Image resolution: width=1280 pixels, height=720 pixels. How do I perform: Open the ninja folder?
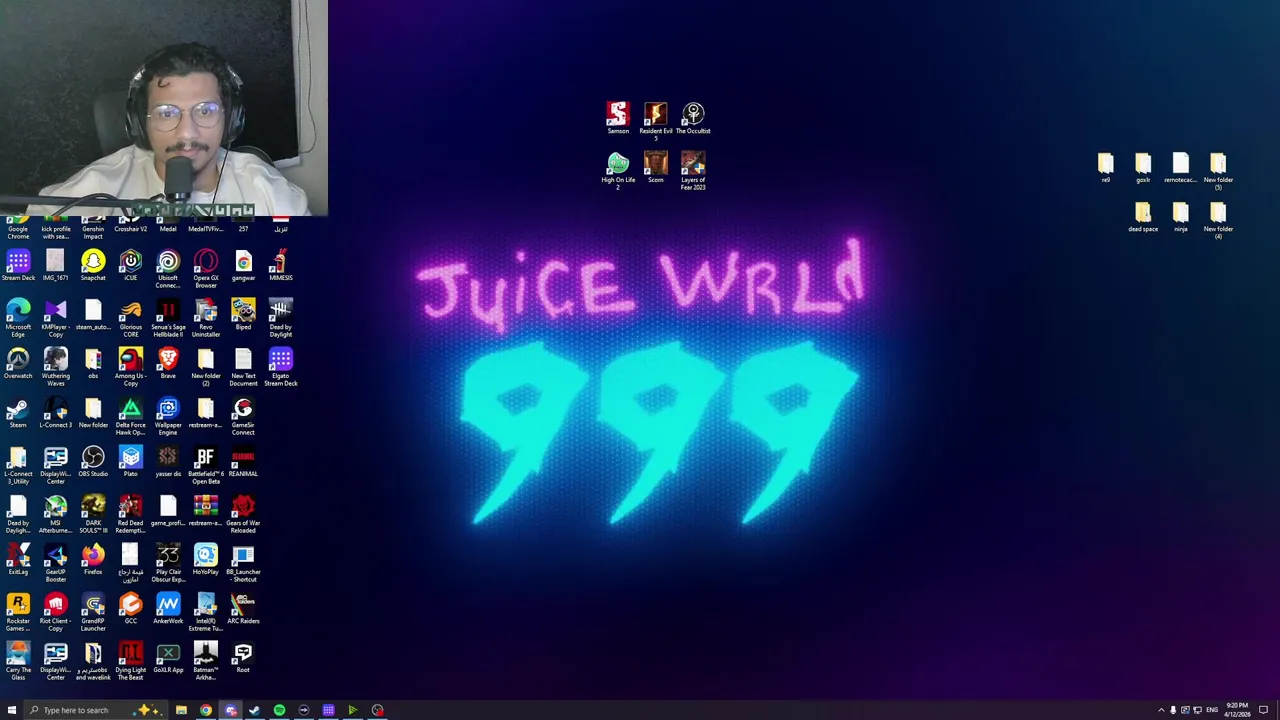point(1181,217)
